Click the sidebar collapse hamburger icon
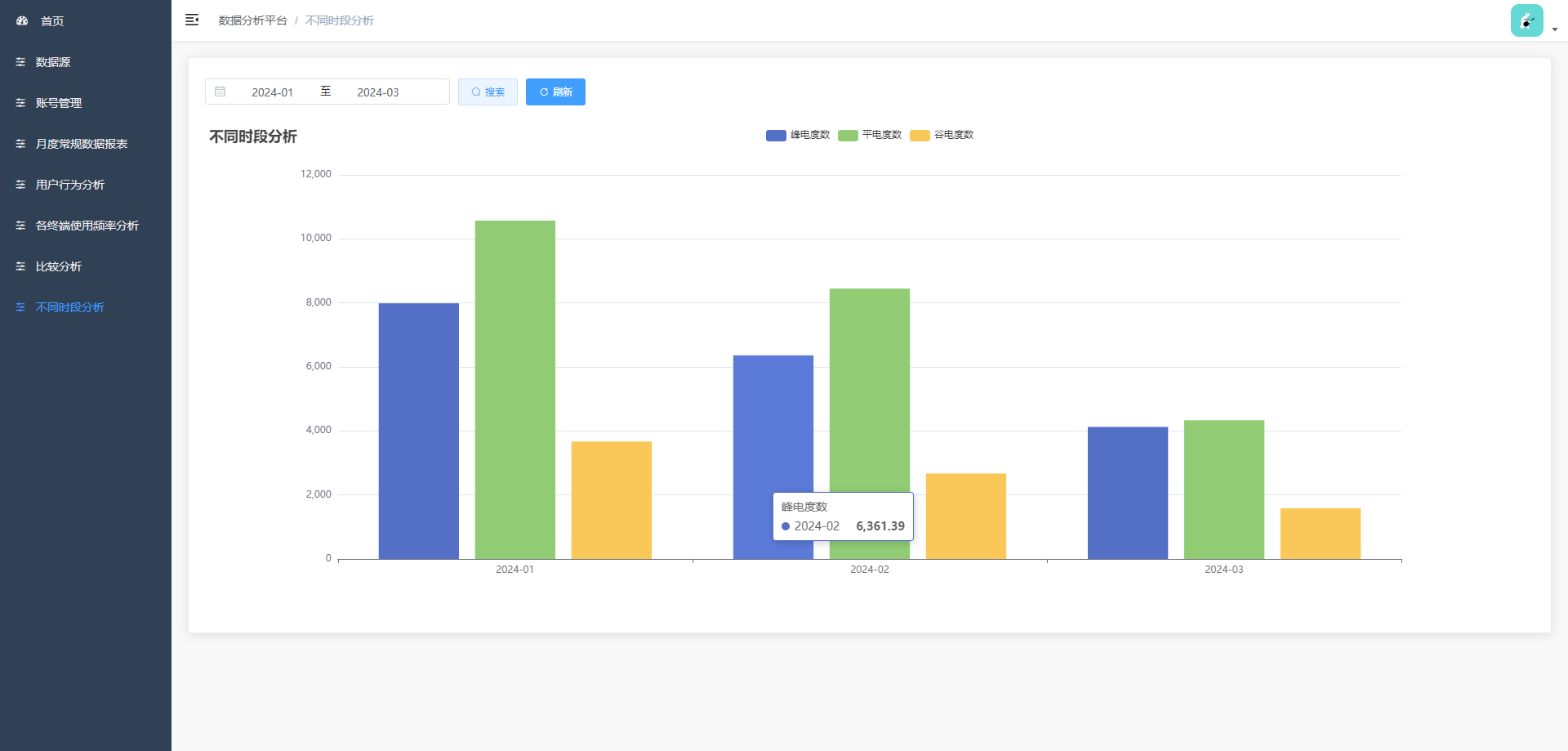 tap(192, 20)
